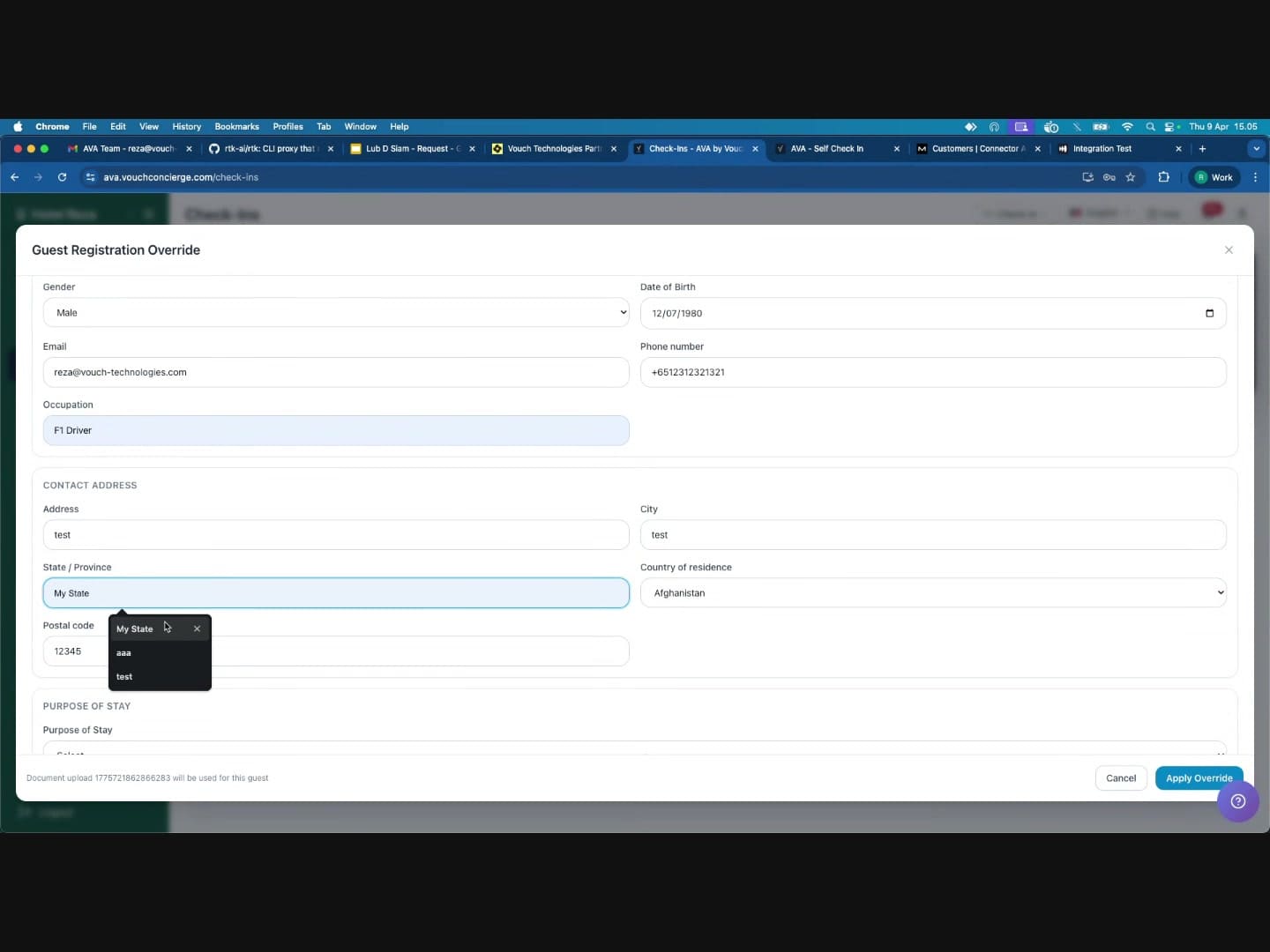
Task: Switch to the Integration Test tab
Action: click(1102, 148)
